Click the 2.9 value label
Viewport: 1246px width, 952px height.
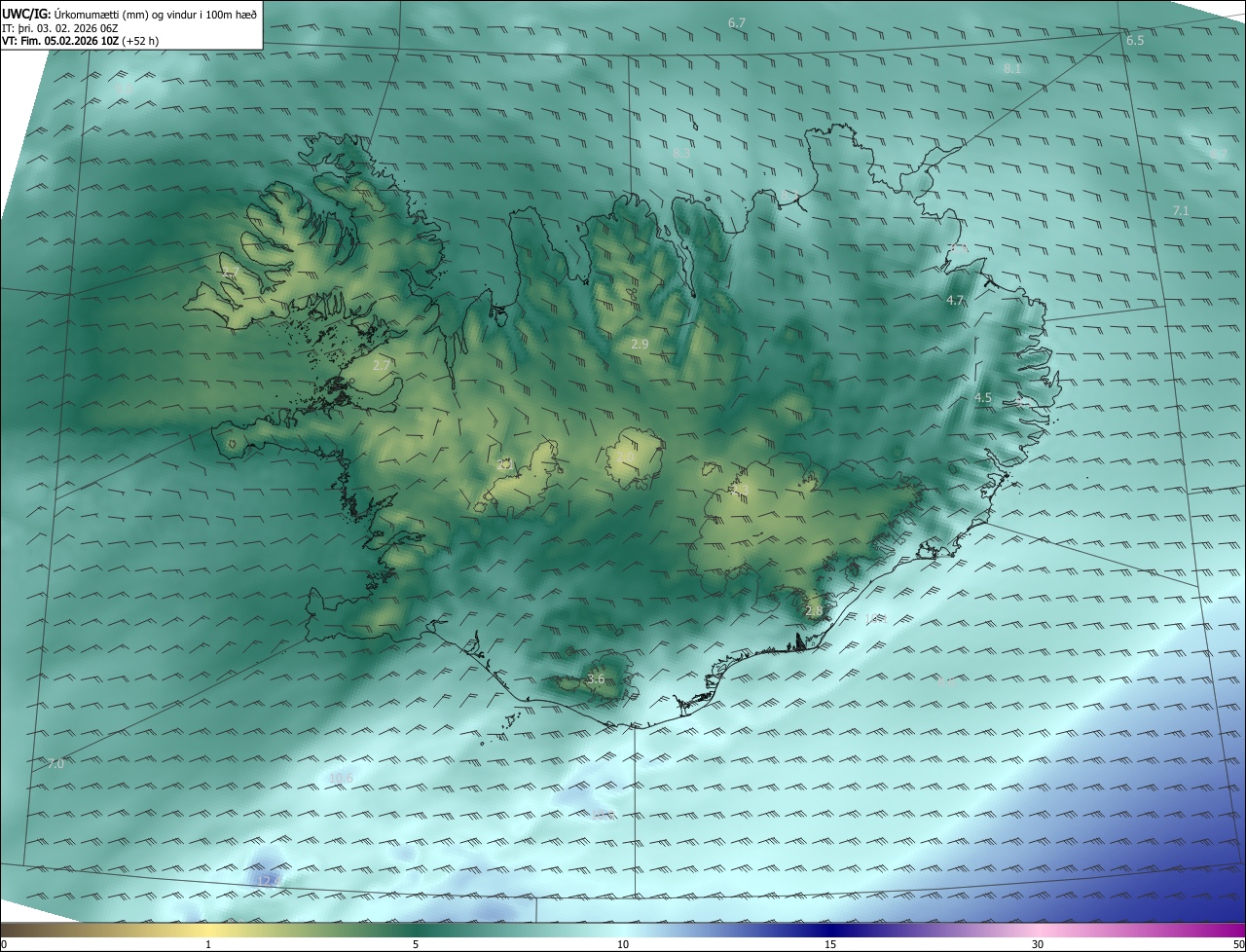(x=640, y=346)
